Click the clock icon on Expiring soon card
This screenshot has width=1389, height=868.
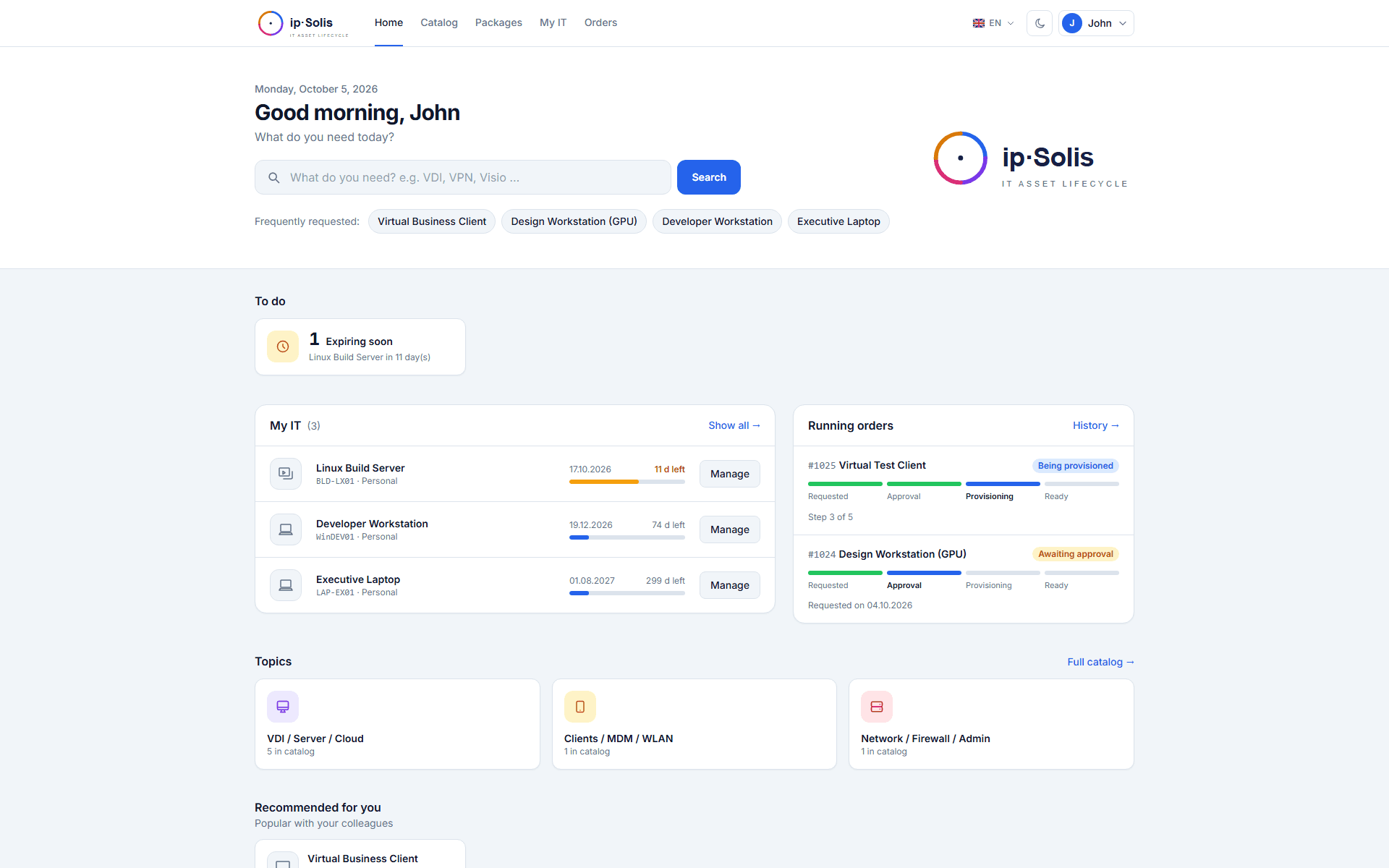283,346
